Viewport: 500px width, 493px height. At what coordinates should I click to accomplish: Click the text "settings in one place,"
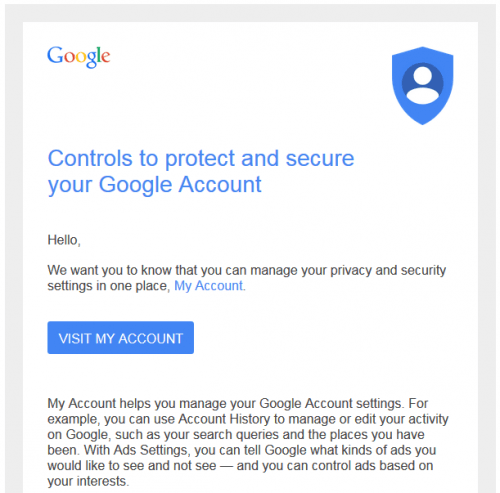click(109, 286)
